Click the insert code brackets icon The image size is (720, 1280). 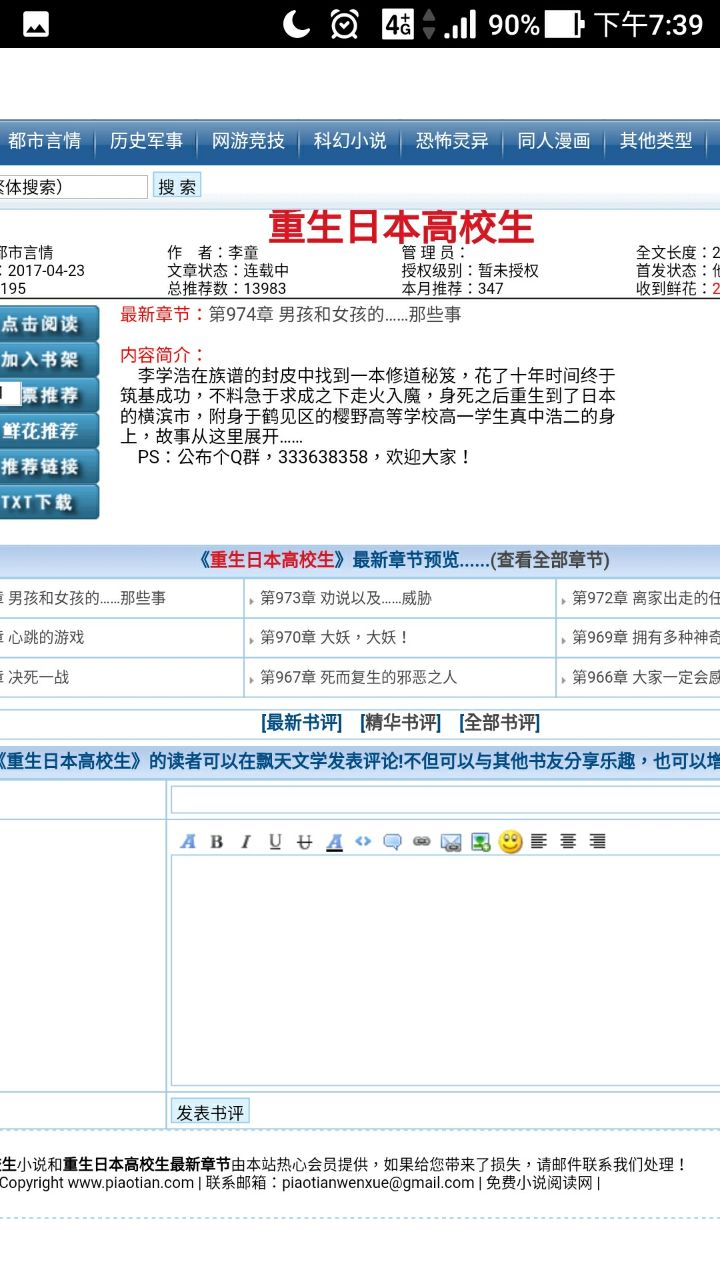coord(363,842)
